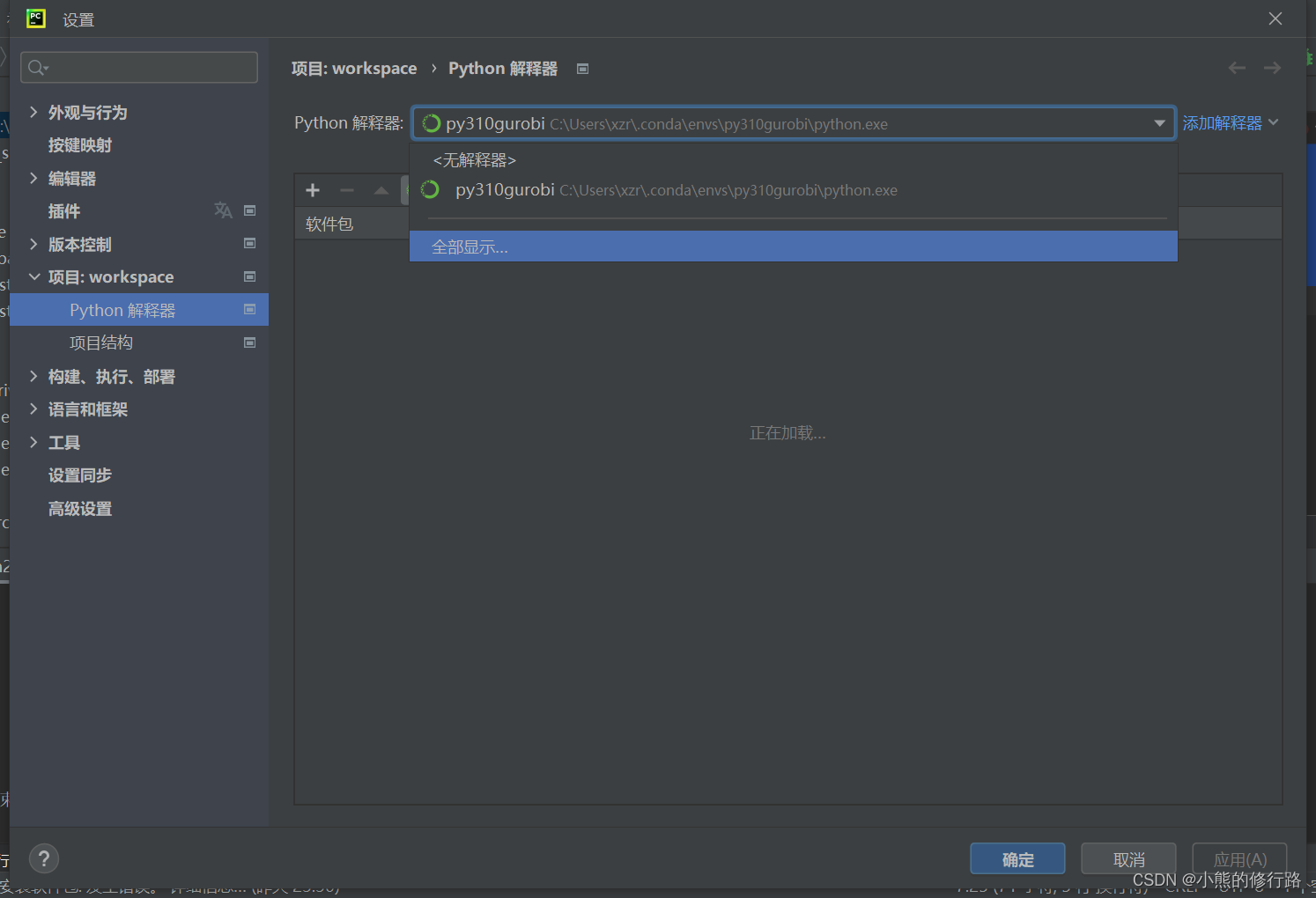Click the help question mark icon

click(43, 858)
